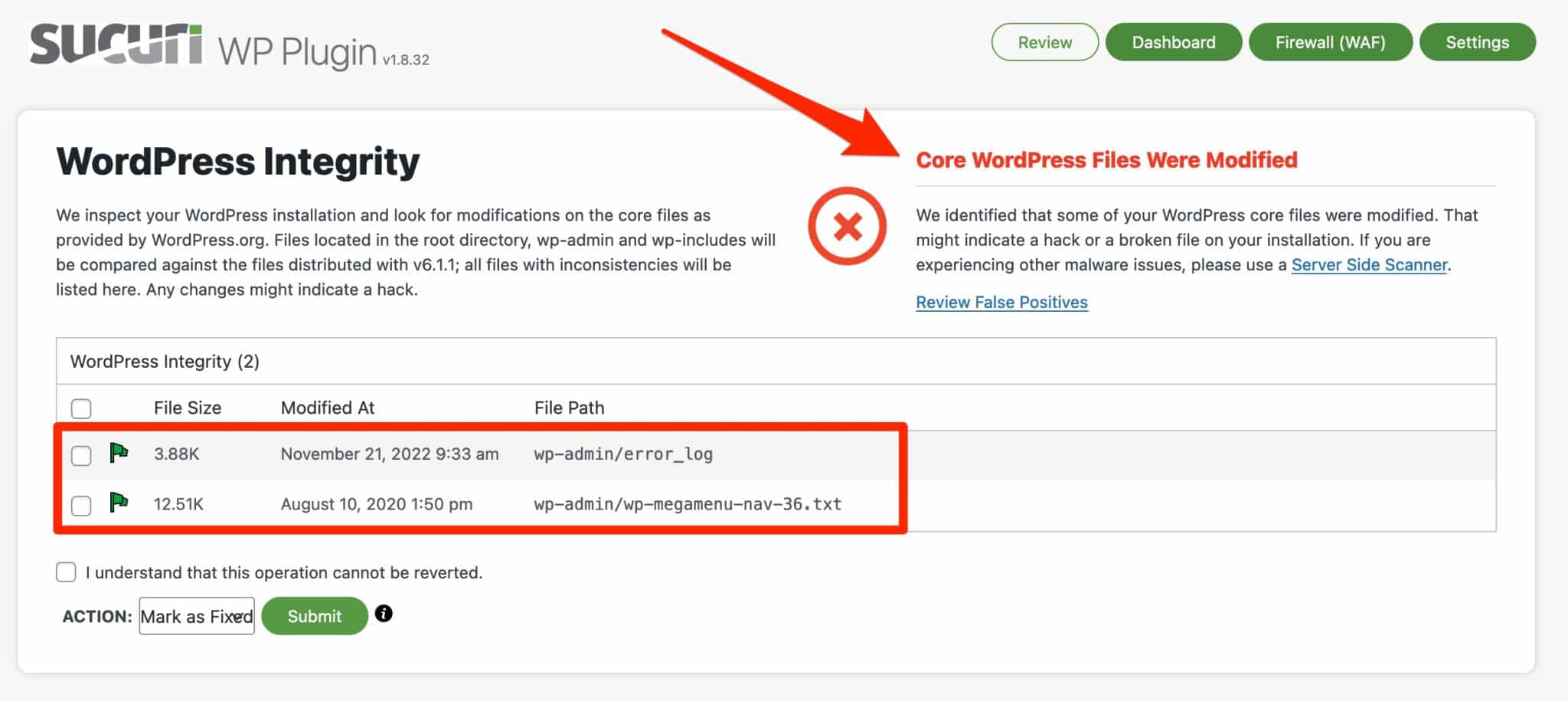Open the Review tab

pyautogui.click(x=1045, y=42)
